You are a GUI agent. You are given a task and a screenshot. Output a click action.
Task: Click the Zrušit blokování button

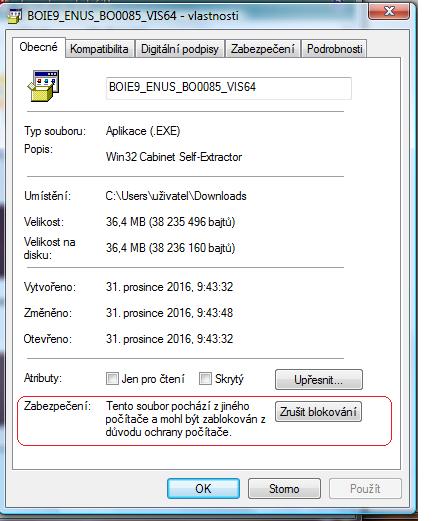pos(318,412)
